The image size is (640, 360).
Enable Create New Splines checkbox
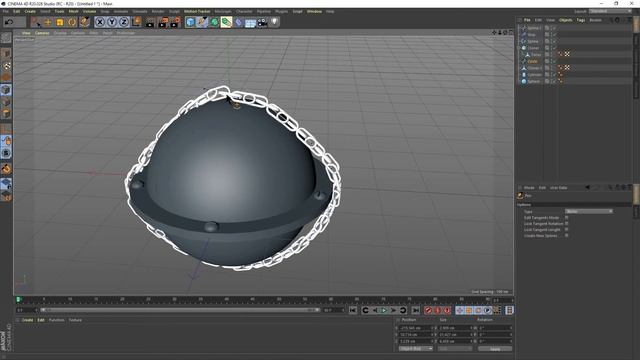click(567, 236)
